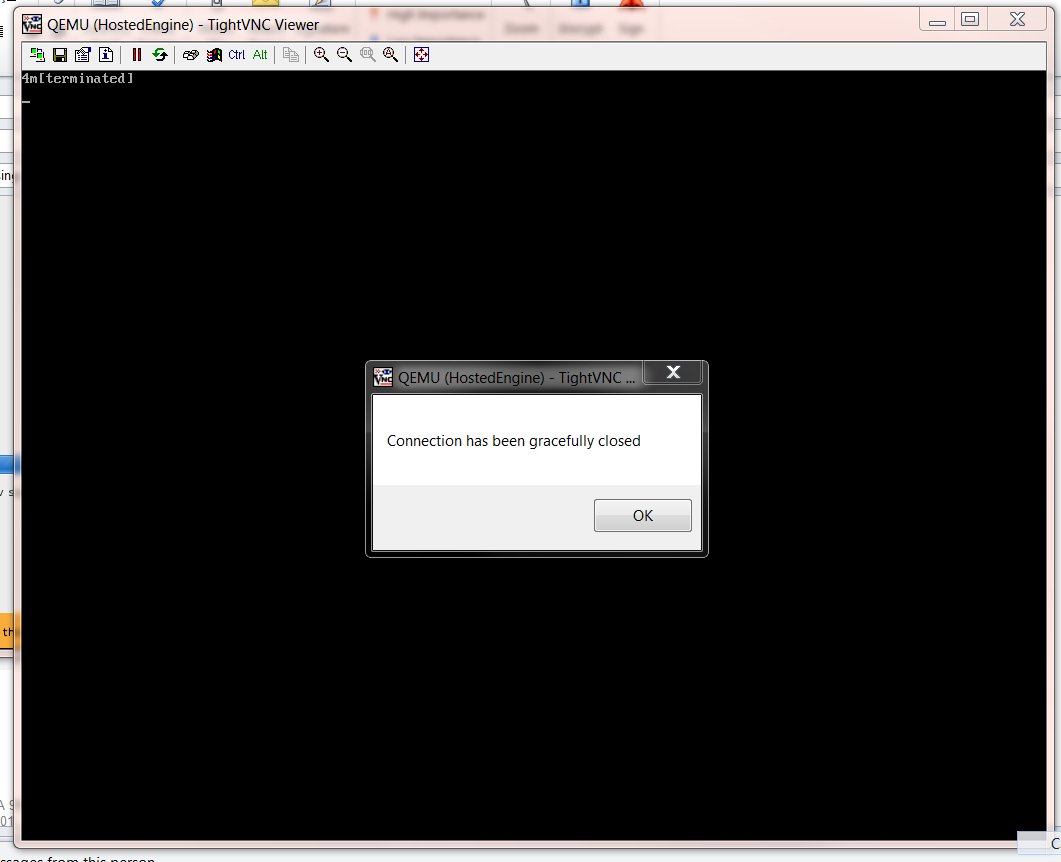The height and width of the screenshot is (862, 1061).
Task: Send Ctrl+Alt+Del to the remote host
Action: (x=190, y=55)
